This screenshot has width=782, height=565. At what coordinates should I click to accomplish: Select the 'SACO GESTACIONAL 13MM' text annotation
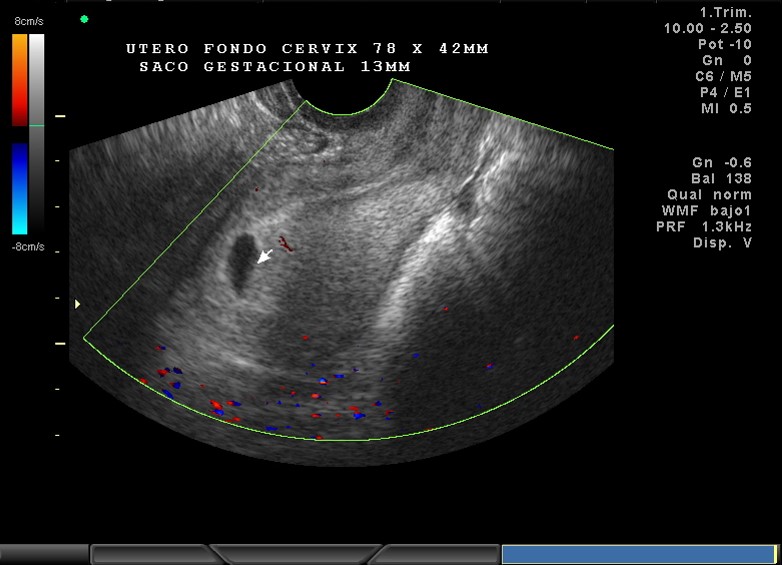coord(275,67)
